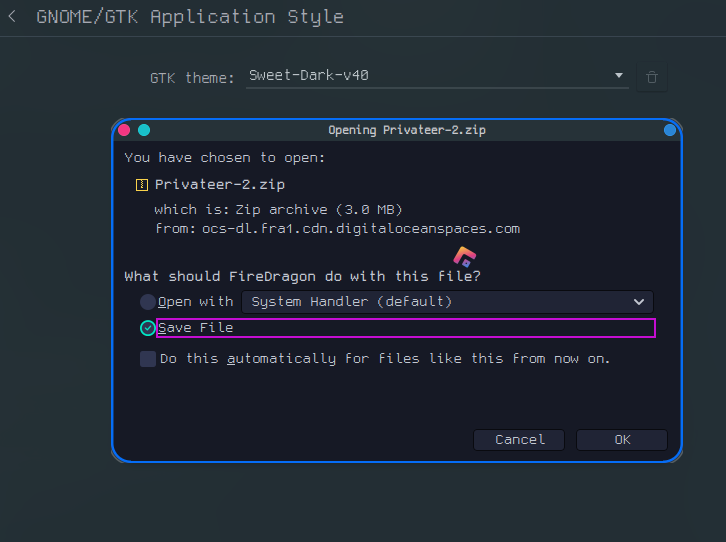726x542 pixels.
Task: Click the trash icon beside GTK theme
Action: tap(651, 77)
